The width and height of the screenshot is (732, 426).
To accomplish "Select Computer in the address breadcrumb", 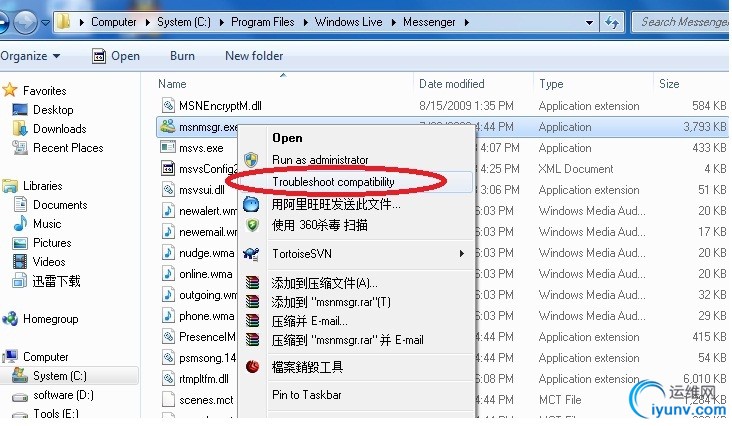I will coord(113,22).
